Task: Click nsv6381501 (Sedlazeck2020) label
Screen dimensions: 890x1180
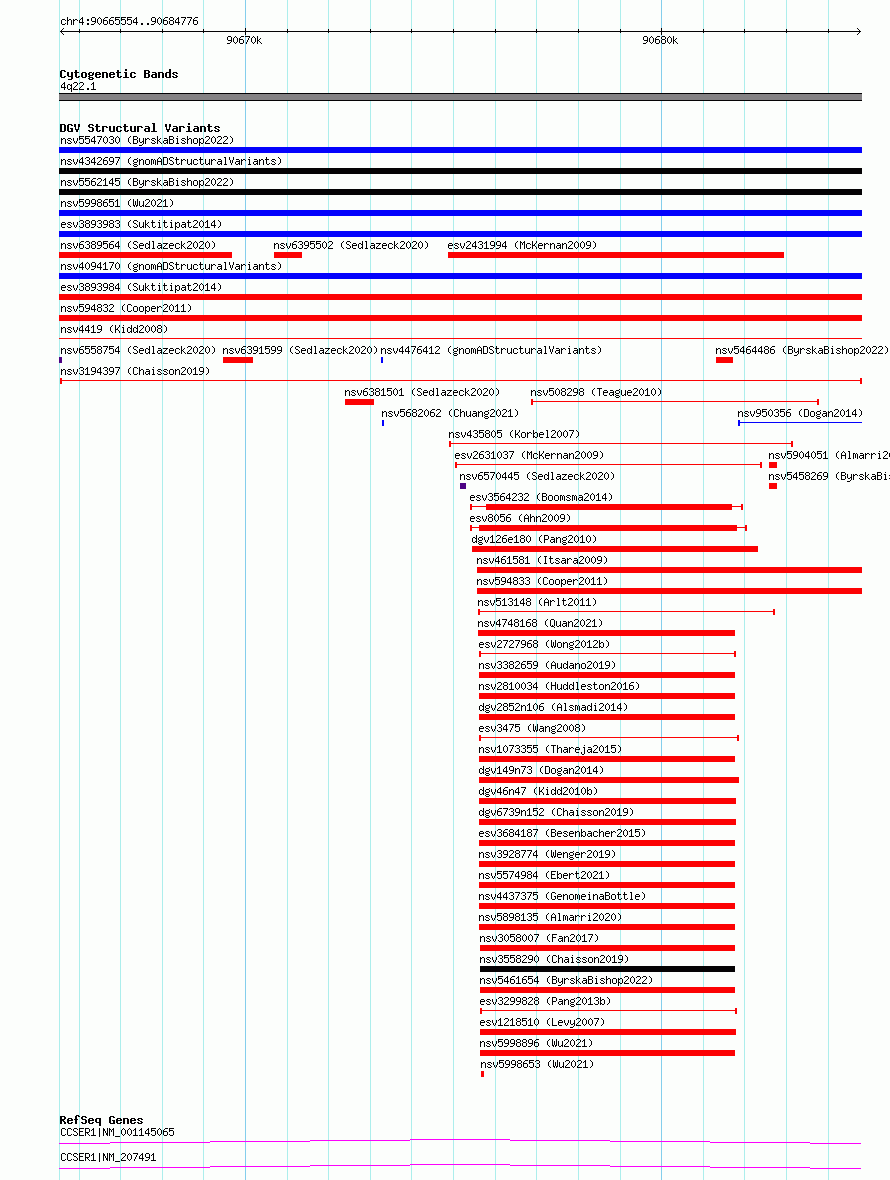Action: click(422, 393)
